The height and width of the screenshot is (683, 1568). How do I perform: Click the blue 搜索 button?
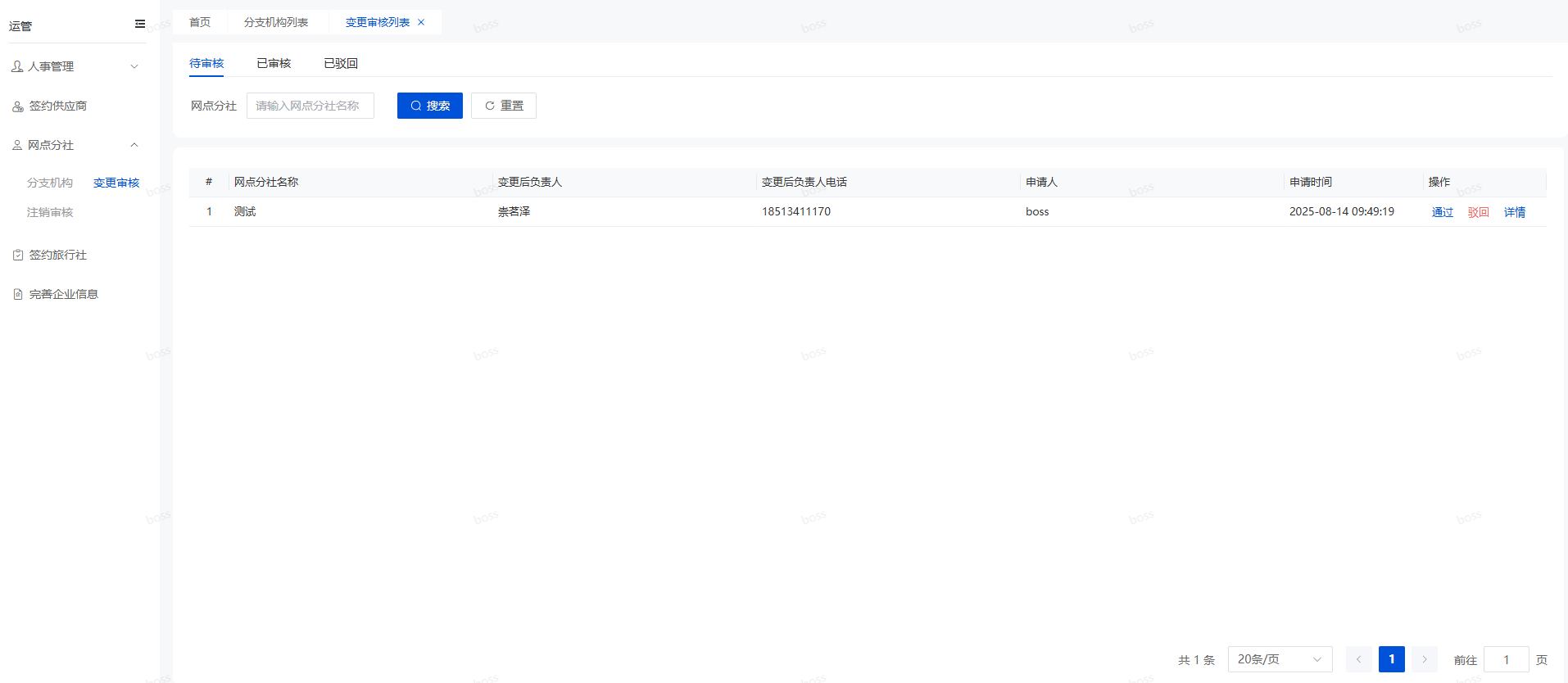(x=430, y=106)
